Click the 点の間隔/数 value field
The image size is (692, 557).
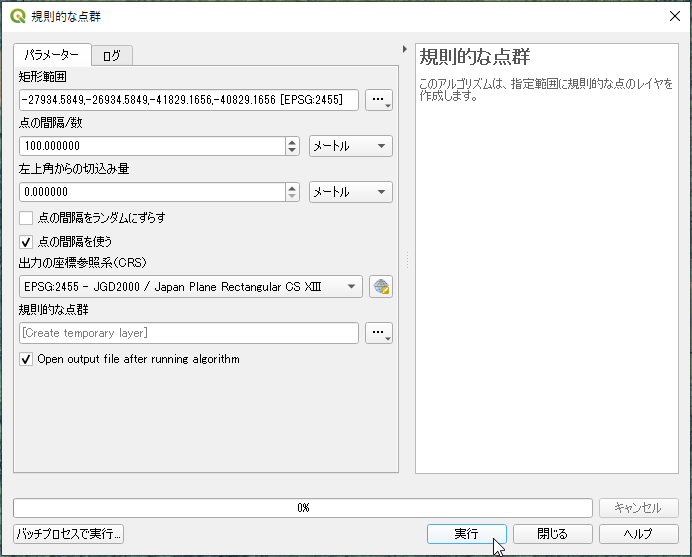[x=152, y=146]
